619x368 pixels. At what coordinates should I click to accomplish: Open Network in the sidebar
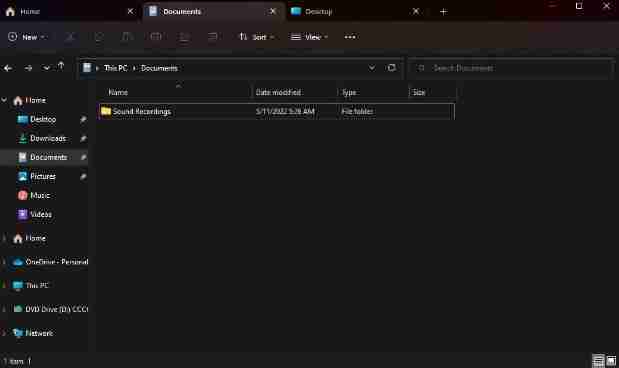coord(39,333)
